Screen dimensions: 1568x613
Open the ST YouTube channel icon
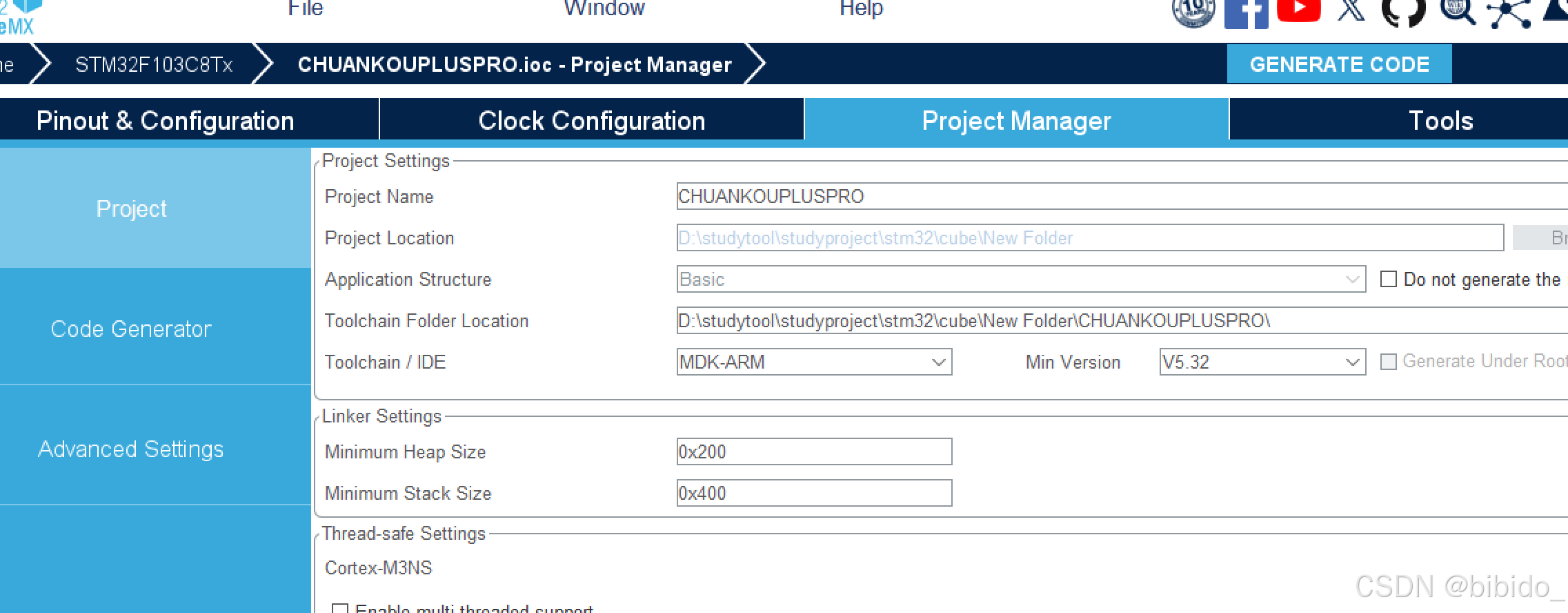(1299, 10)
